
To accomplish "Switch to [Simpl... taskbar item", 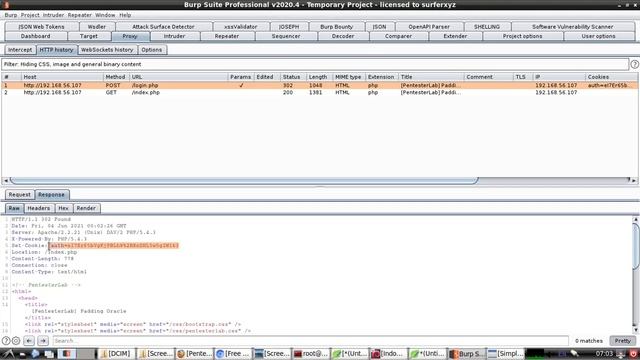I will click(x=506, y=353).
